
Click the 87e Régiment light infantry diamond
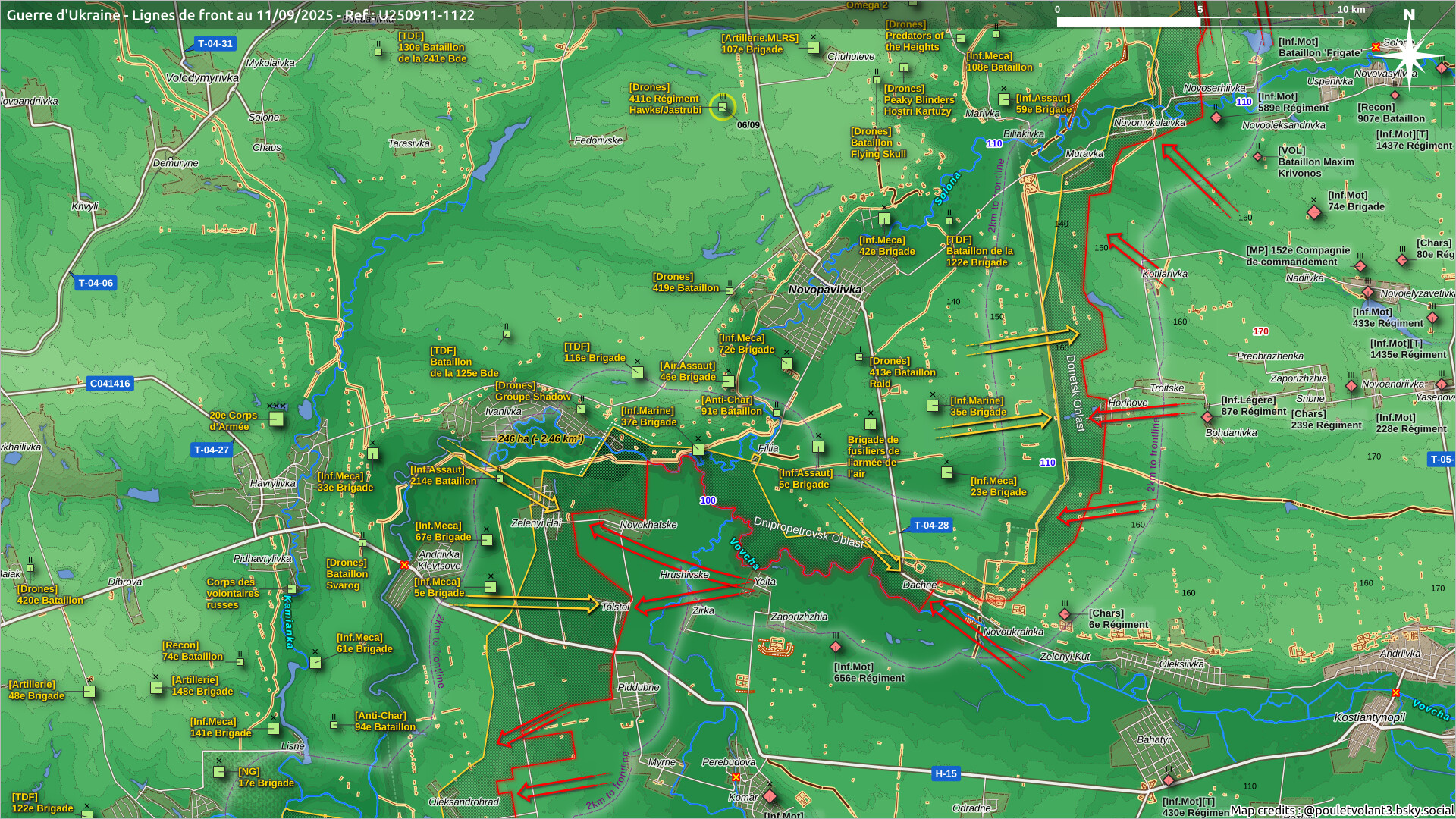1207,417
